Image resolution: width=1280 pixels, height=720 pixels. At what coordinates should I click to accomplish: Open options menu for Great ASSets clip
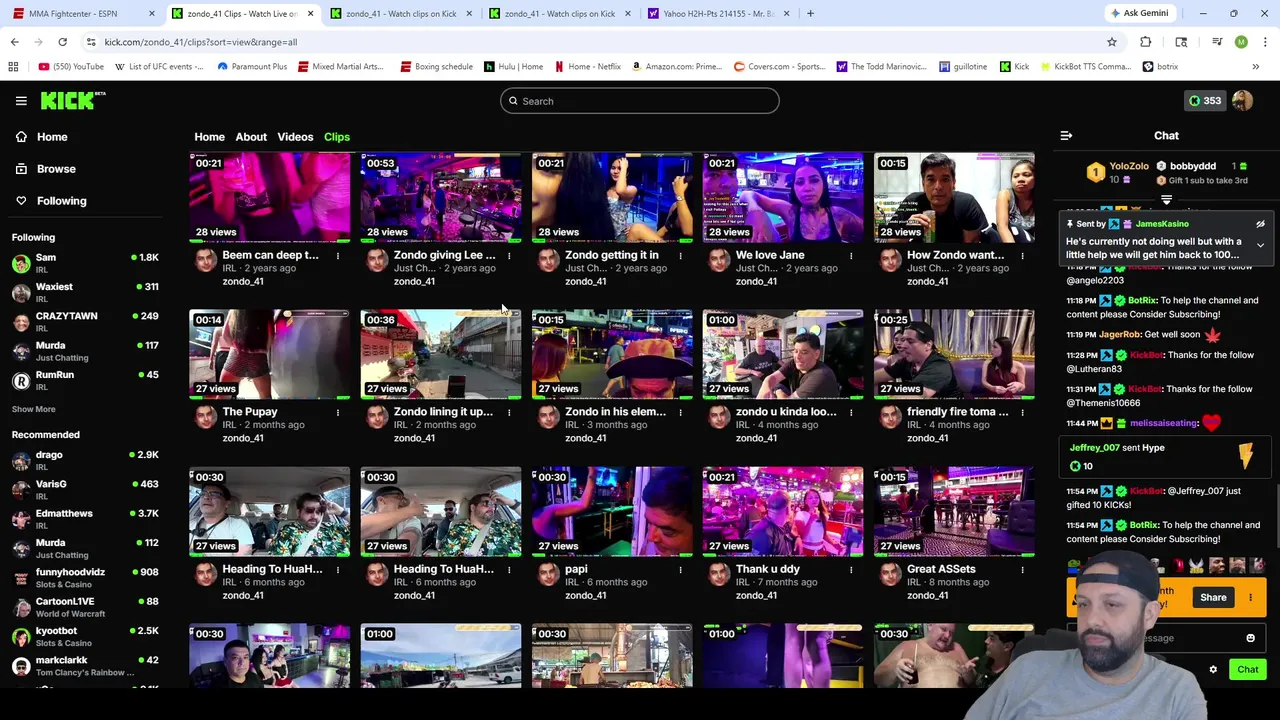(1022, 570)
